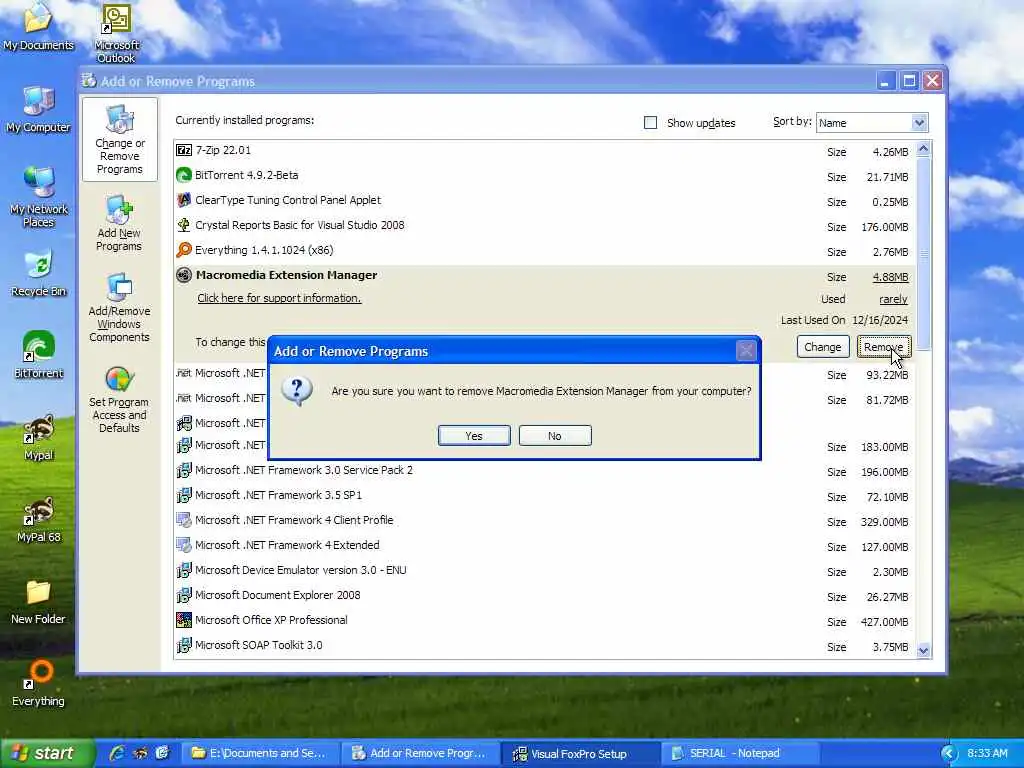Image resolution: width=1024 pixels, height=768 pixels.
Task: Click the MyPal 68 desktop shortcut
Action: tap(38, 520)
